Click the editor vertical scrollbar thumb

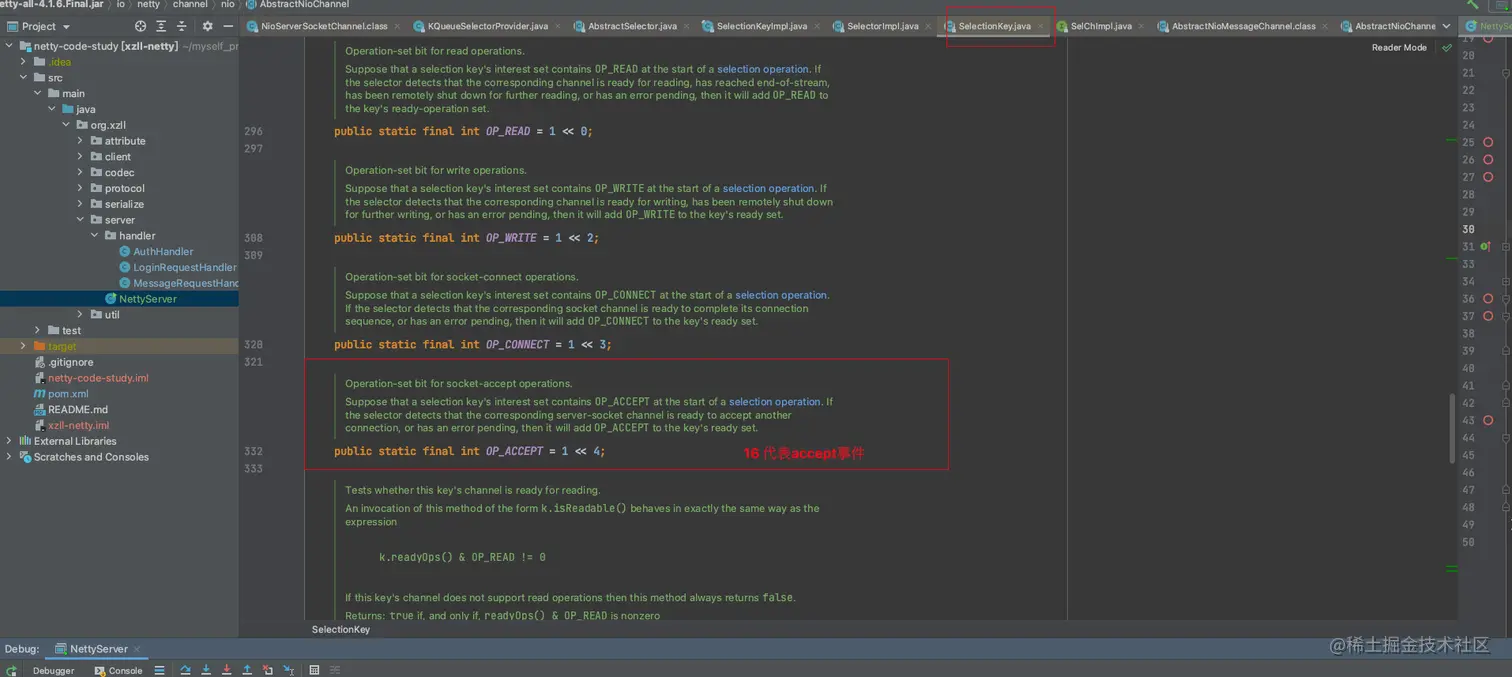click(1453, 428)
